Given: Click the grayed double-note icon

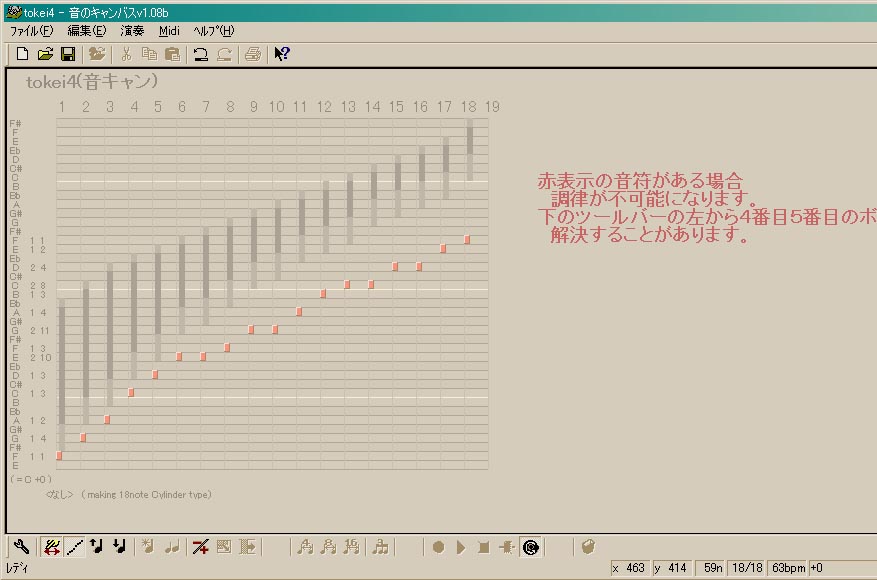Looking at the screenshot, I should tap(172, 546).
